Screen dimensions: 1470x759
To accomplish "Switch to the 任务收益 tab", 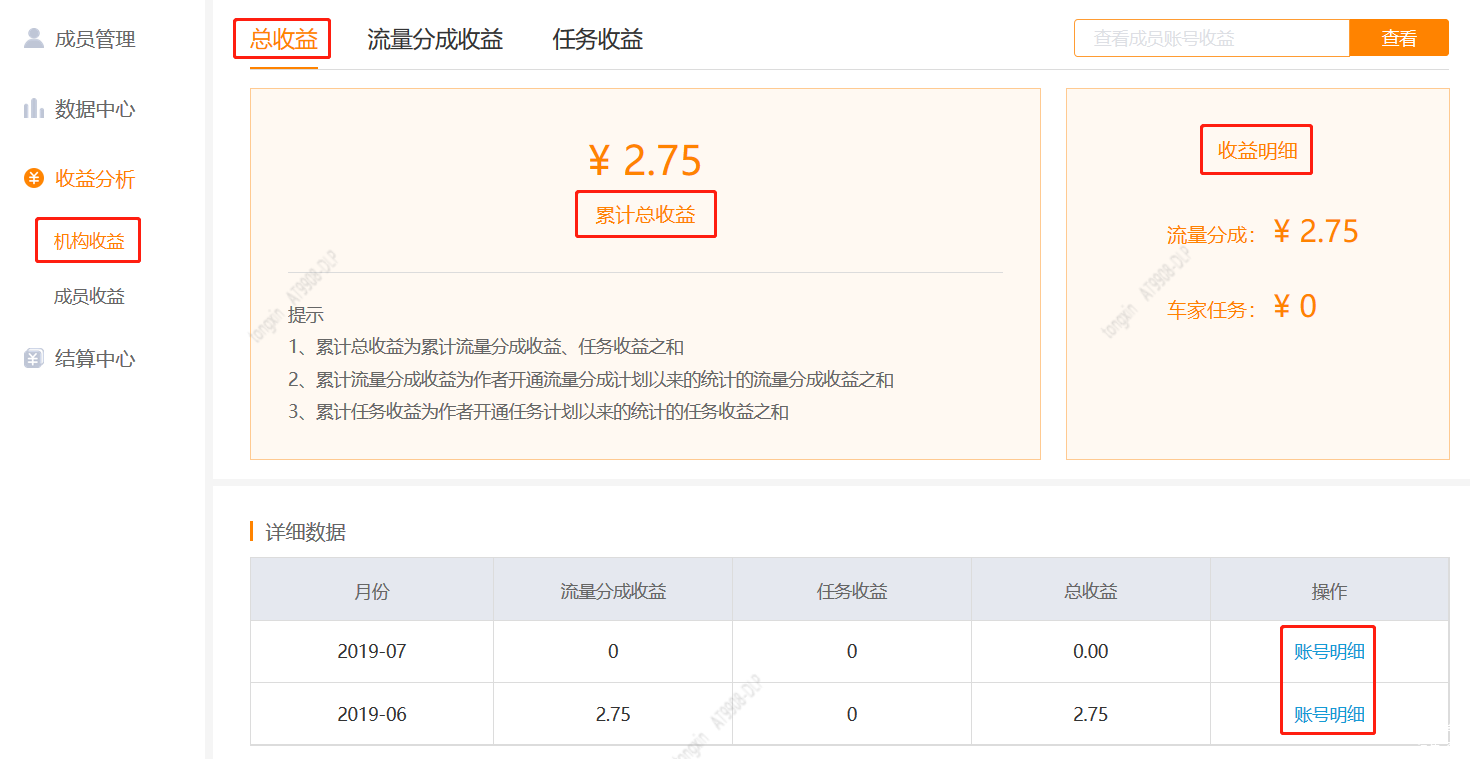I will [597, 40].
